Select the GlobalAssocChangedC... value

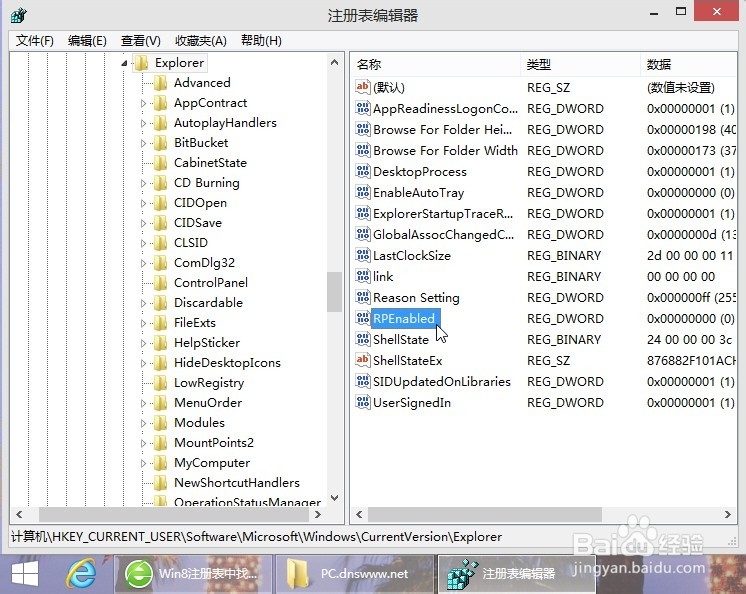[443, 234]
